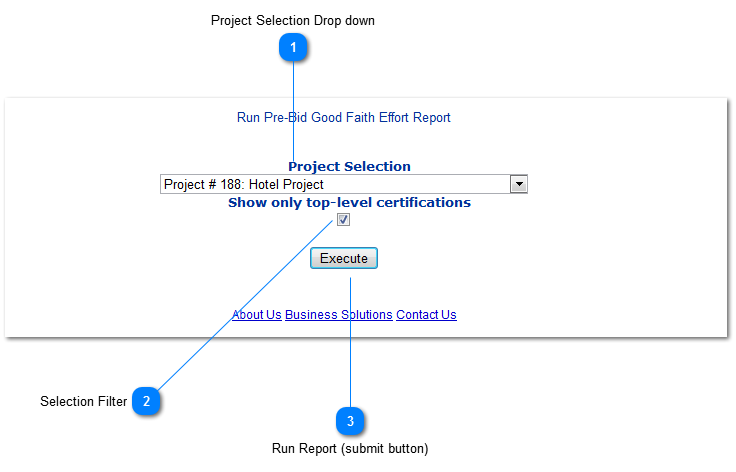Select the Project # 188: Hotel Project field

(344, 184)
